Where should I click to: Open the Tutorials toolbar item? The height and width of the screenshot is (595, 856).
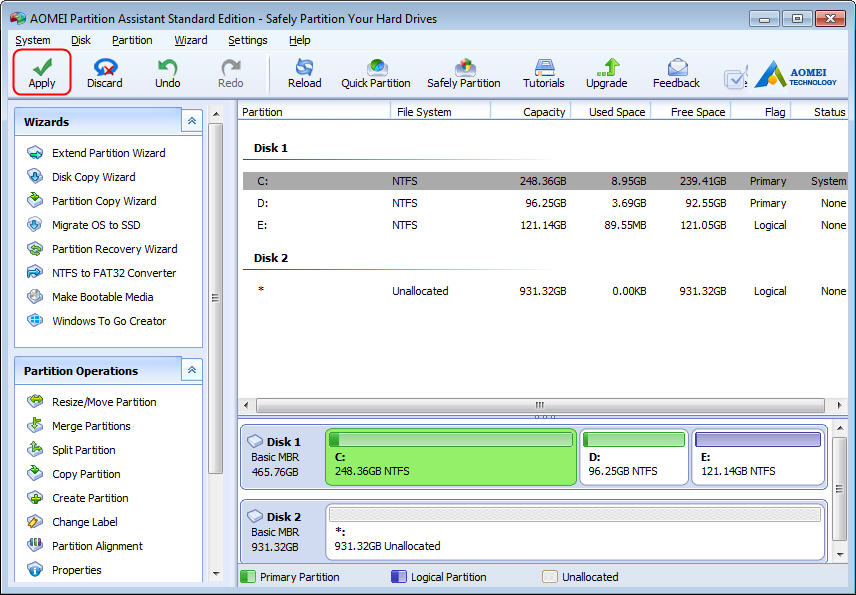[544, 73]
